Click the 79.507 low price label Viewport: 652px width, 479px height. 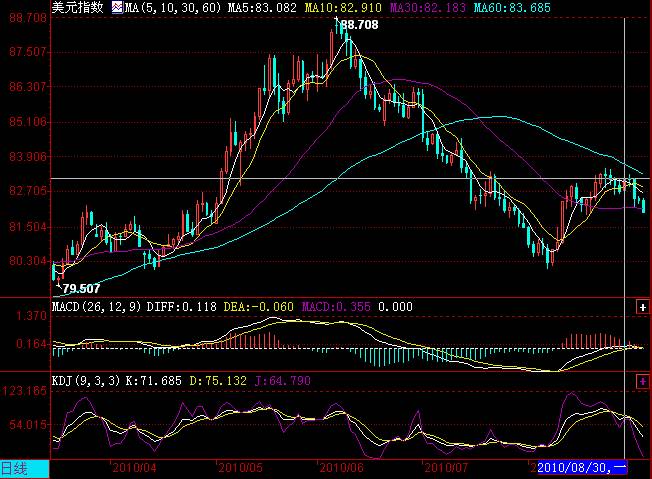point(82,289)
